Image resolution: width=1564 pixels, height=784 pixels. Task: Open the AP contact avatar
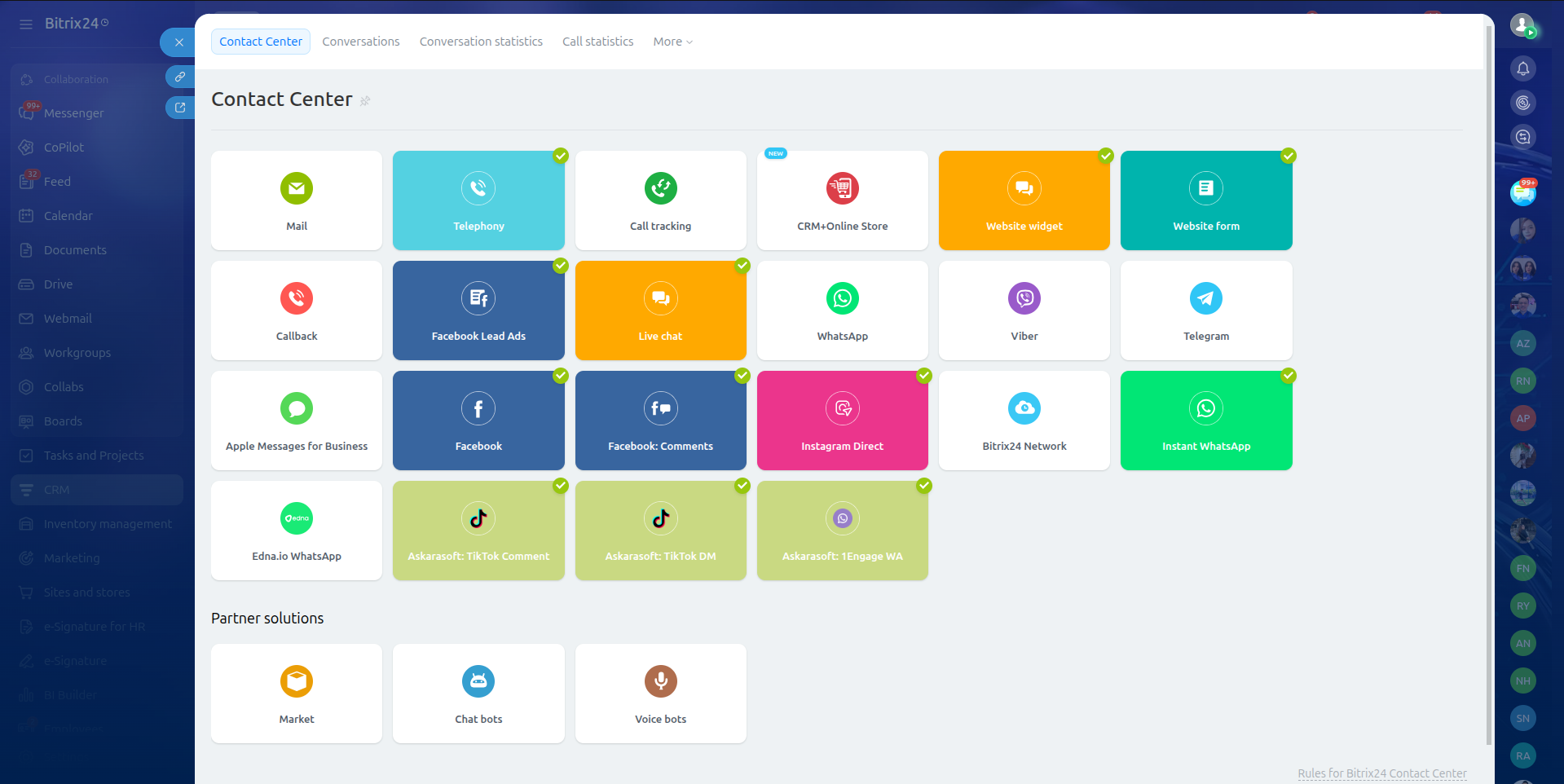point(1522,418)
